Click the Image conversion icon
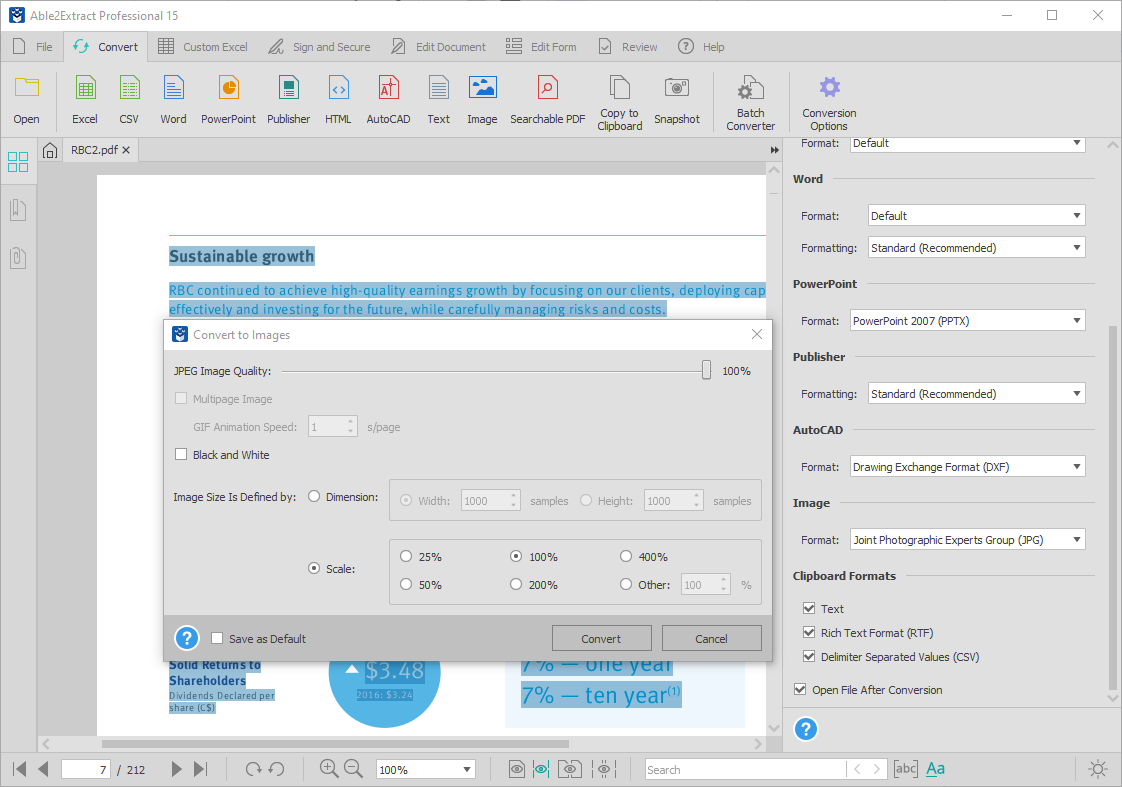The width and height of the screenshot is (1122, 787). coord(482,99)
